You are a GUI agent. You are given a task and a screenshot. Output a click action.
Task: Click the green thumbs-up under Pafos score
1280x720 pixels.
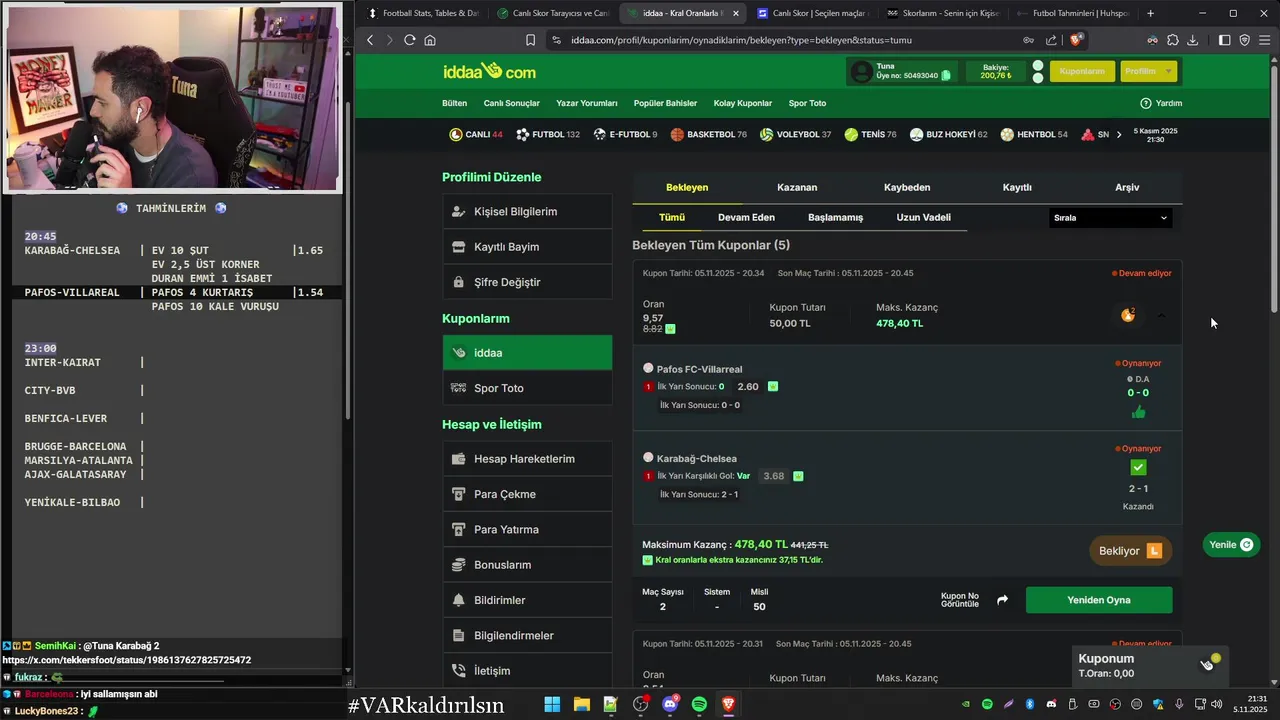coord(1138,412)
